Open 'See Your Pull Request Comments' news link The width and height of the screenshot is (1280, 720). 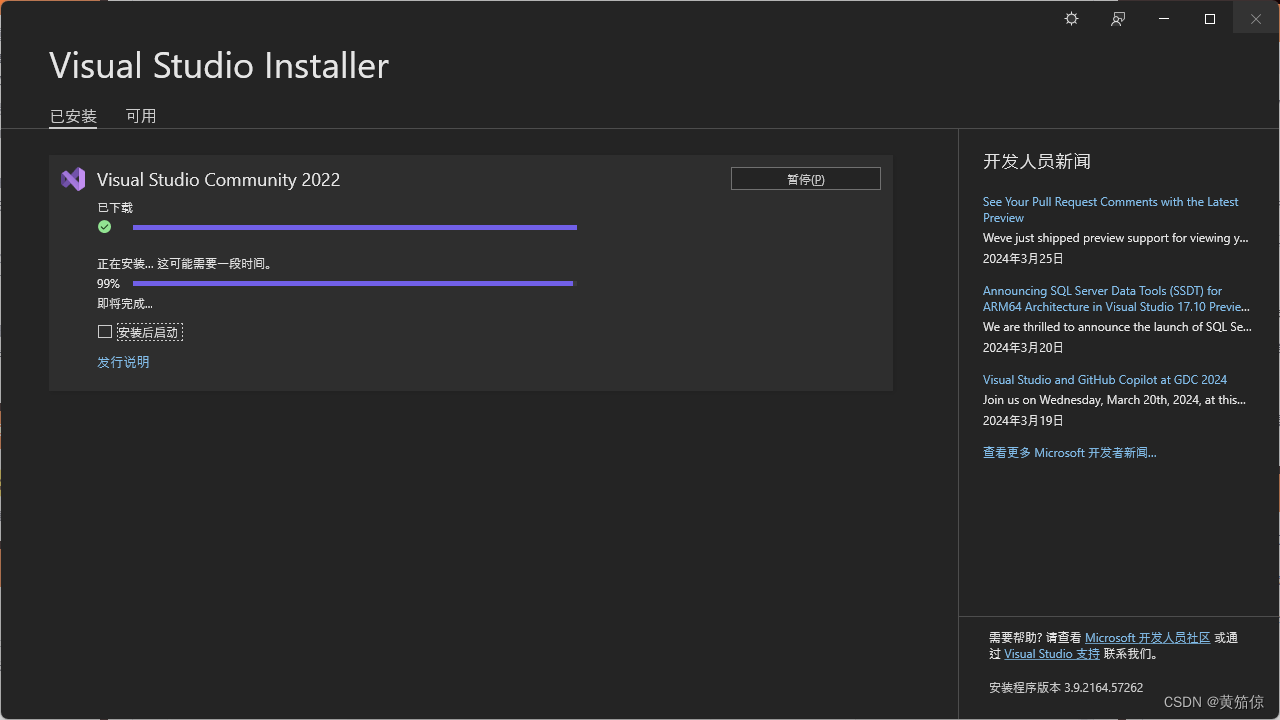[1110, 210]
